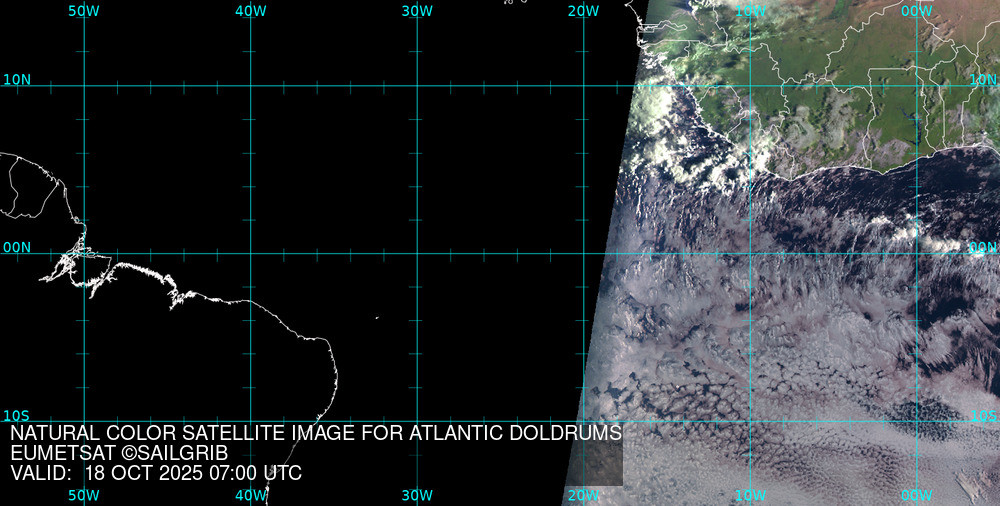Click the 00N label on the left edge
This screenshot has width=1000, height=506.
click(17, 247)
